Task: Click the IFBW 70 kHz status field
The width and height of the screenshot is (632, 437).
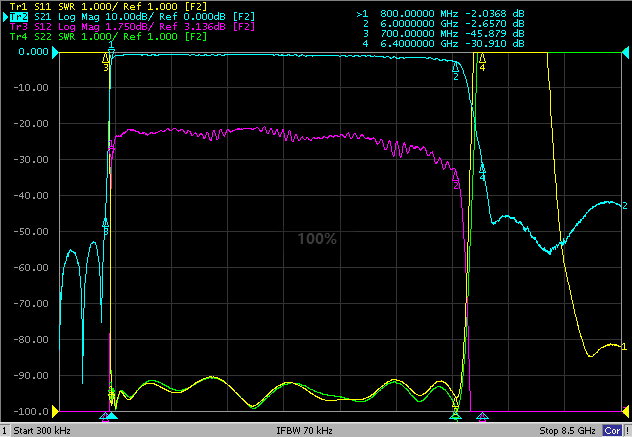Action: click(304, 431)
